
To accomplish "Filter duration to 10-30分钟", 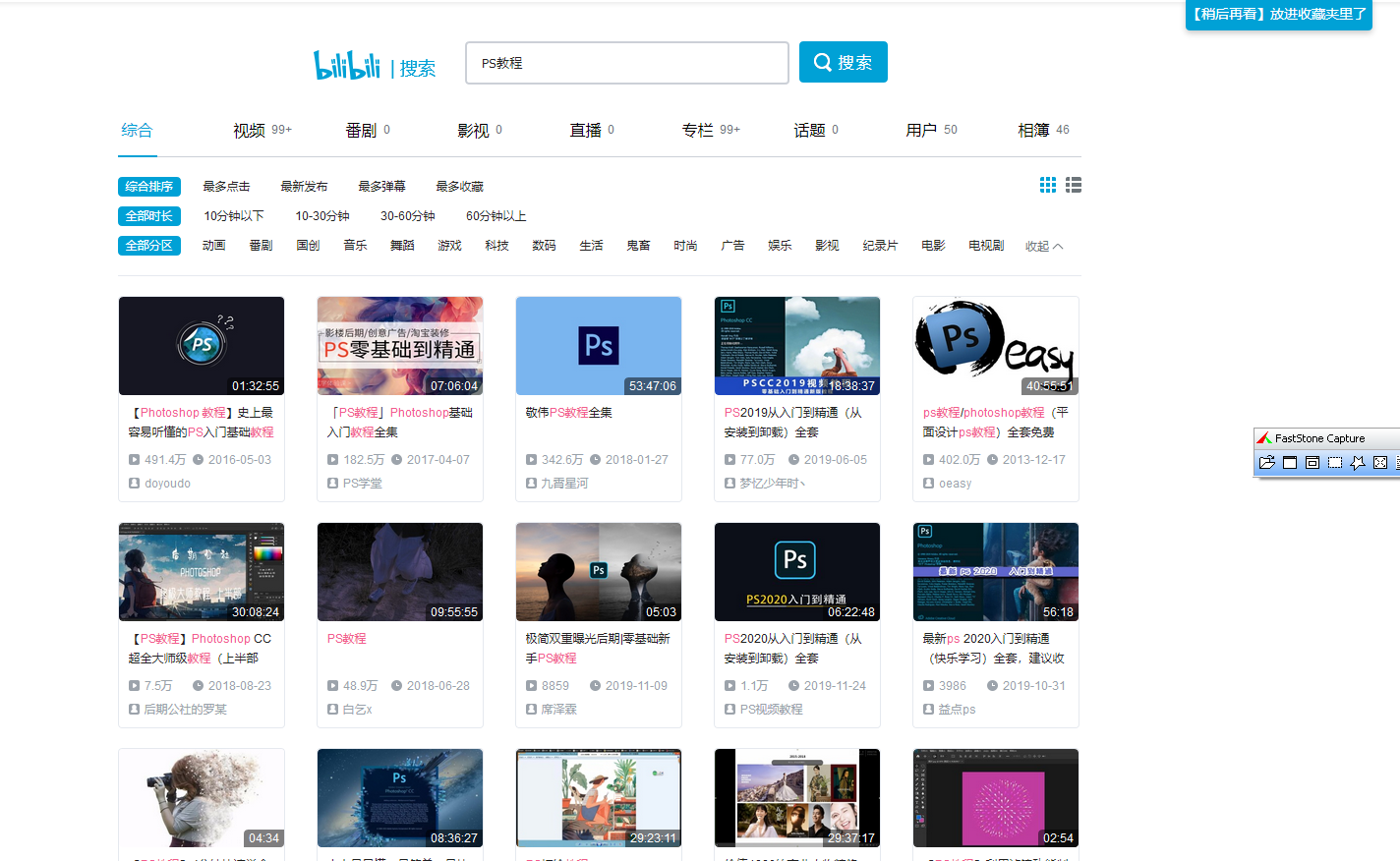I will [x=322, y=215].
